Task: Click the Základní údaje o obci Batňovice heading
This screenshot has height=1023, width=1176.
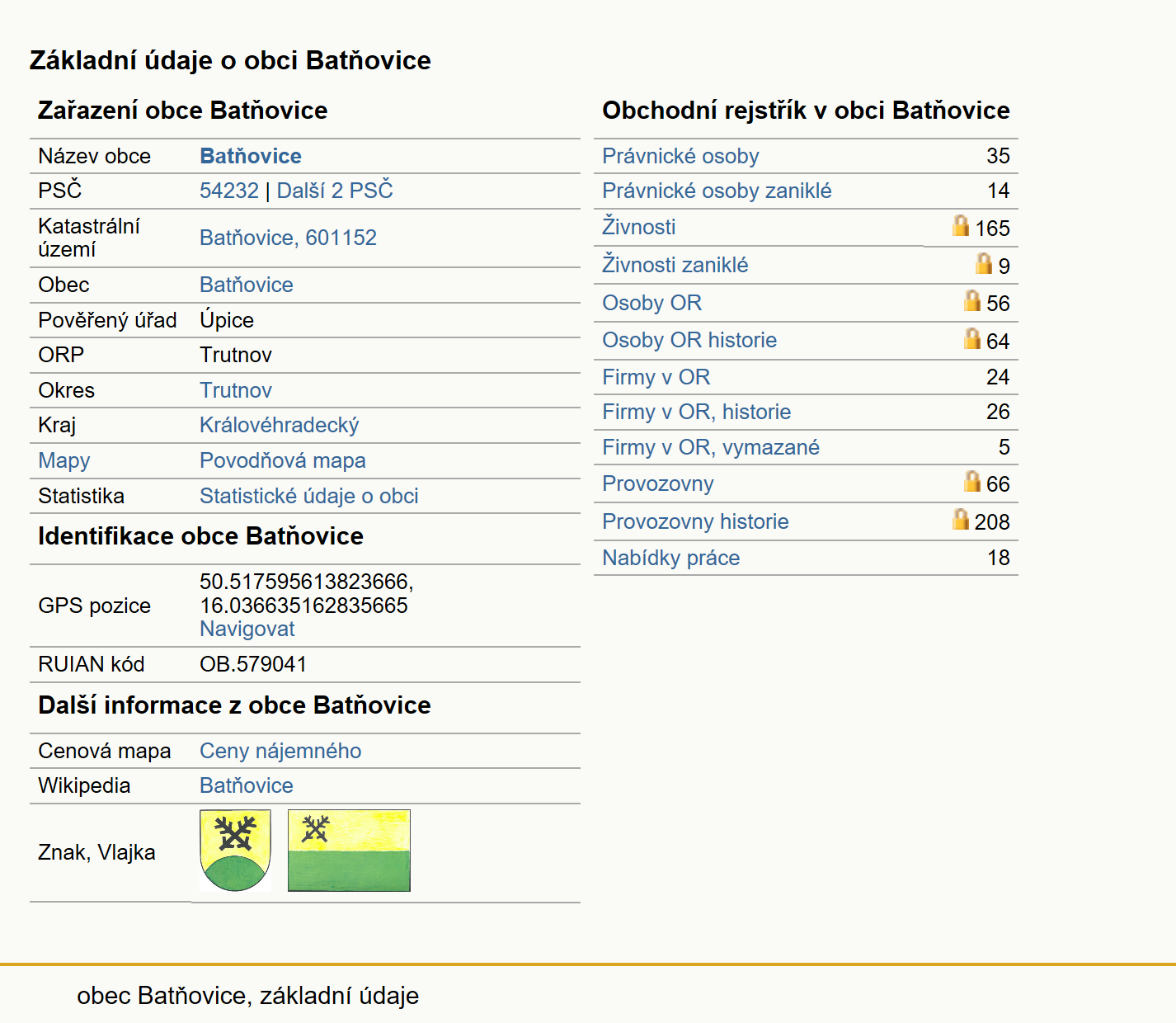Action: [230, 60]
